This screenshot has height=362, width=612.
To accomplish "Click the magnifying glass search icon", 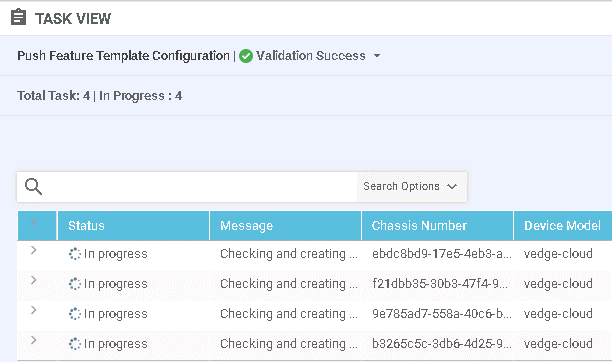I will [33, 186].
